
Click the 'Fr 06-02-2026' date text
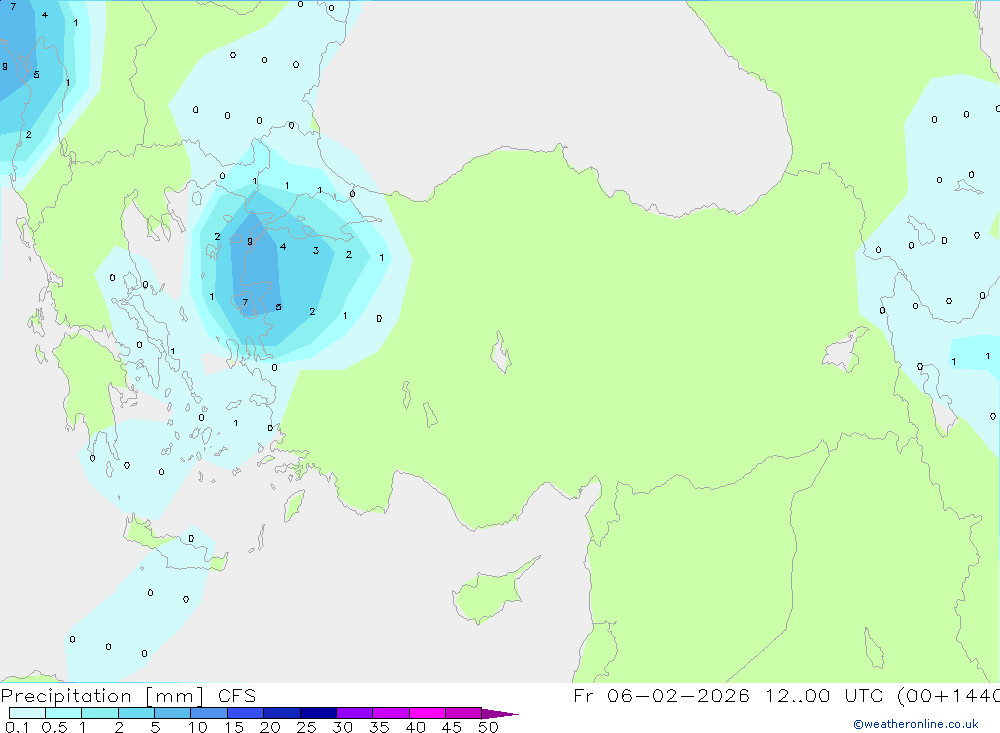(661, 696)
